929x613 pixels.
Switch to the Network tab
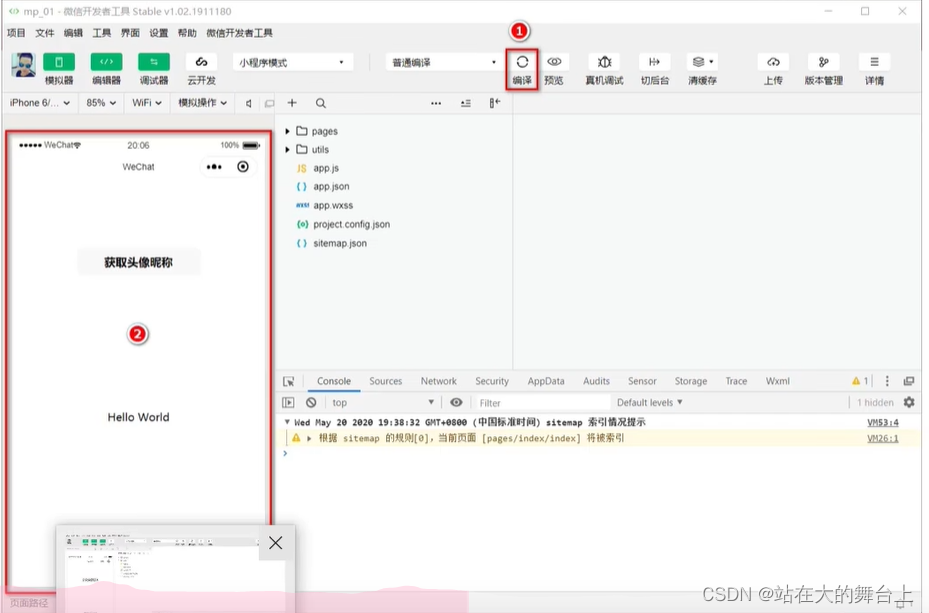click(438, 381)
